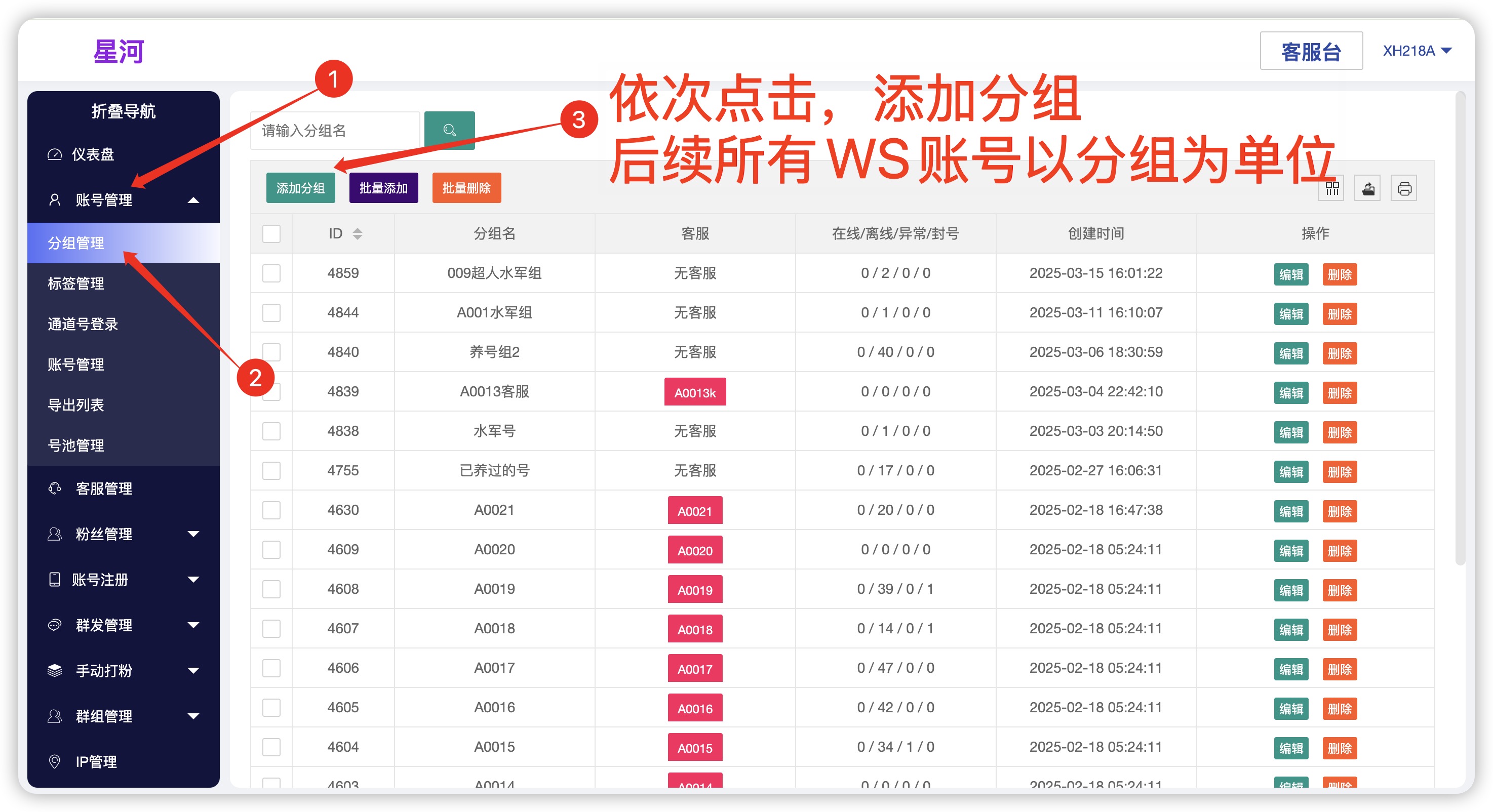Collapse the 账号管理 section arrow
Viewport: 1493px width, 812px height.
pyautogui.click(x=193, y=200)
